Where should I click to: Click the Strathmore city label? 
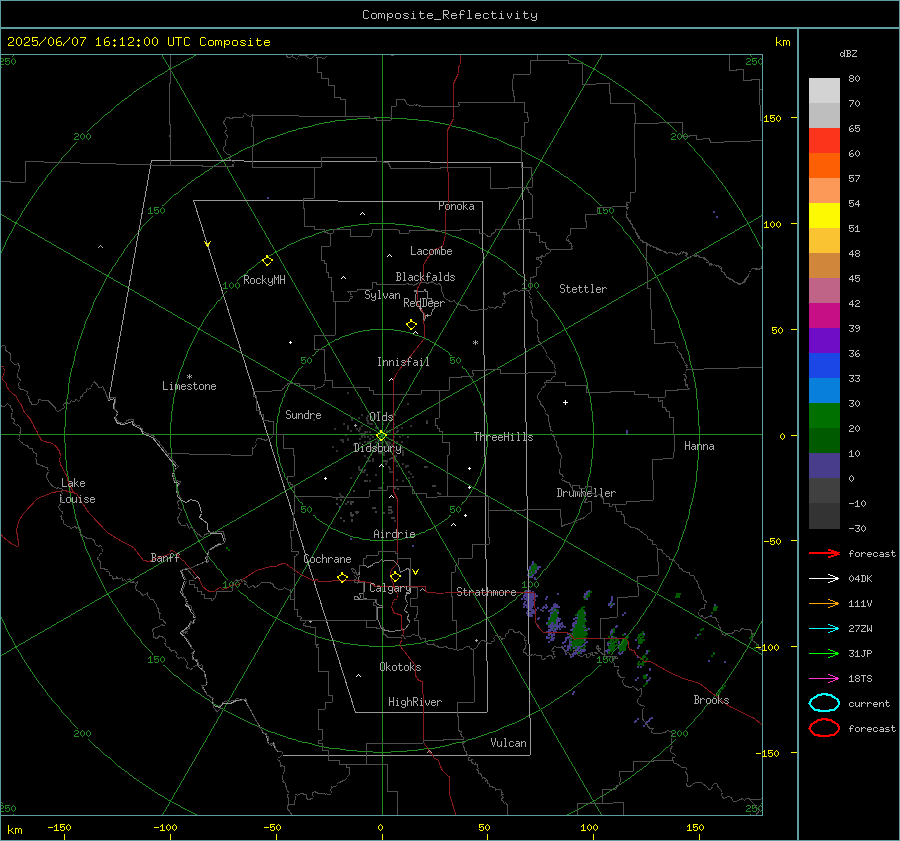[486, 592]
